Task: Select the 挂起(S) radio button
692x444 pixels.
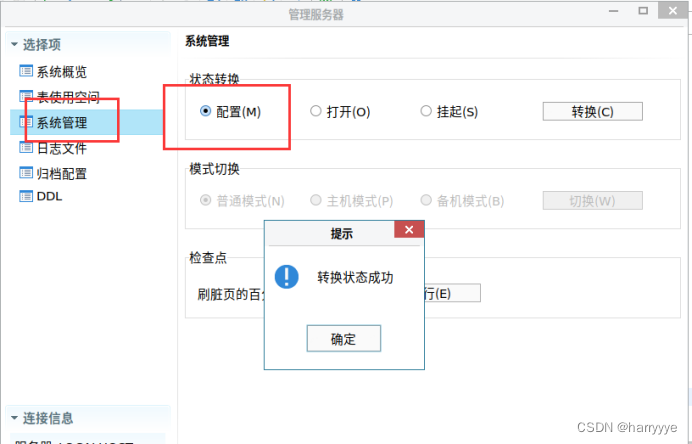Action: click(x=426, y=111)
